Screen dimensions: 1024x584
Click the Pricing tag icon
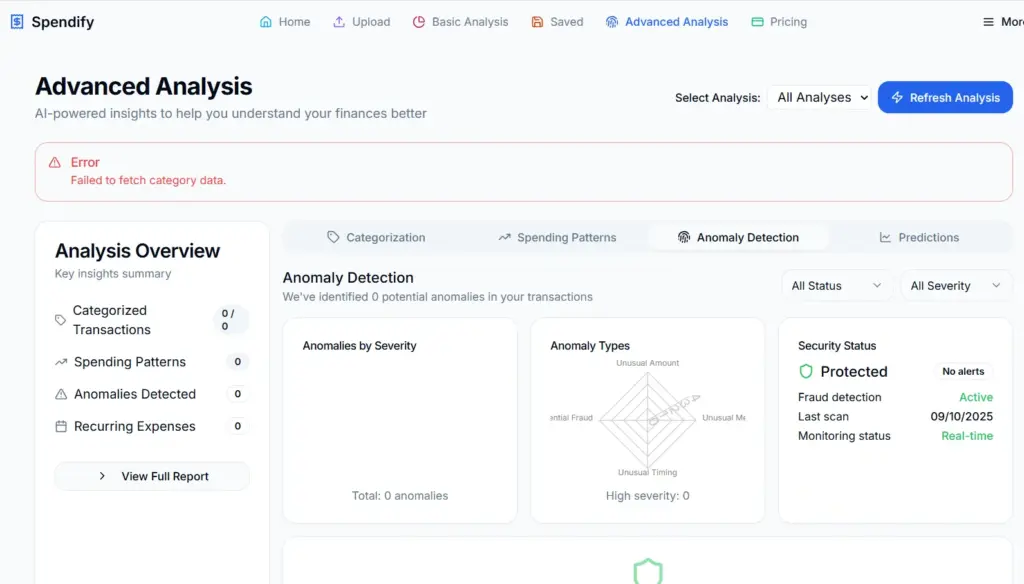click(756, 20)
